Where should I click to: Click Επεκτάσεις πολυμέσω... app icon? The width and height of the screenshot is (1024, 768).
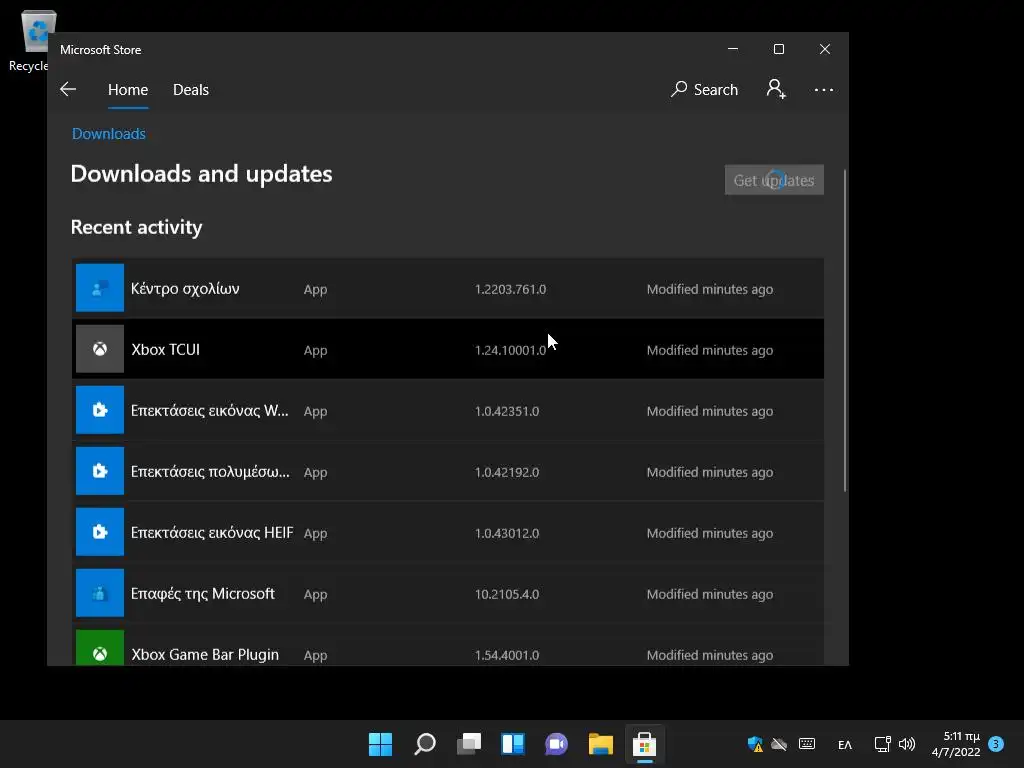[x=100, y=471]
